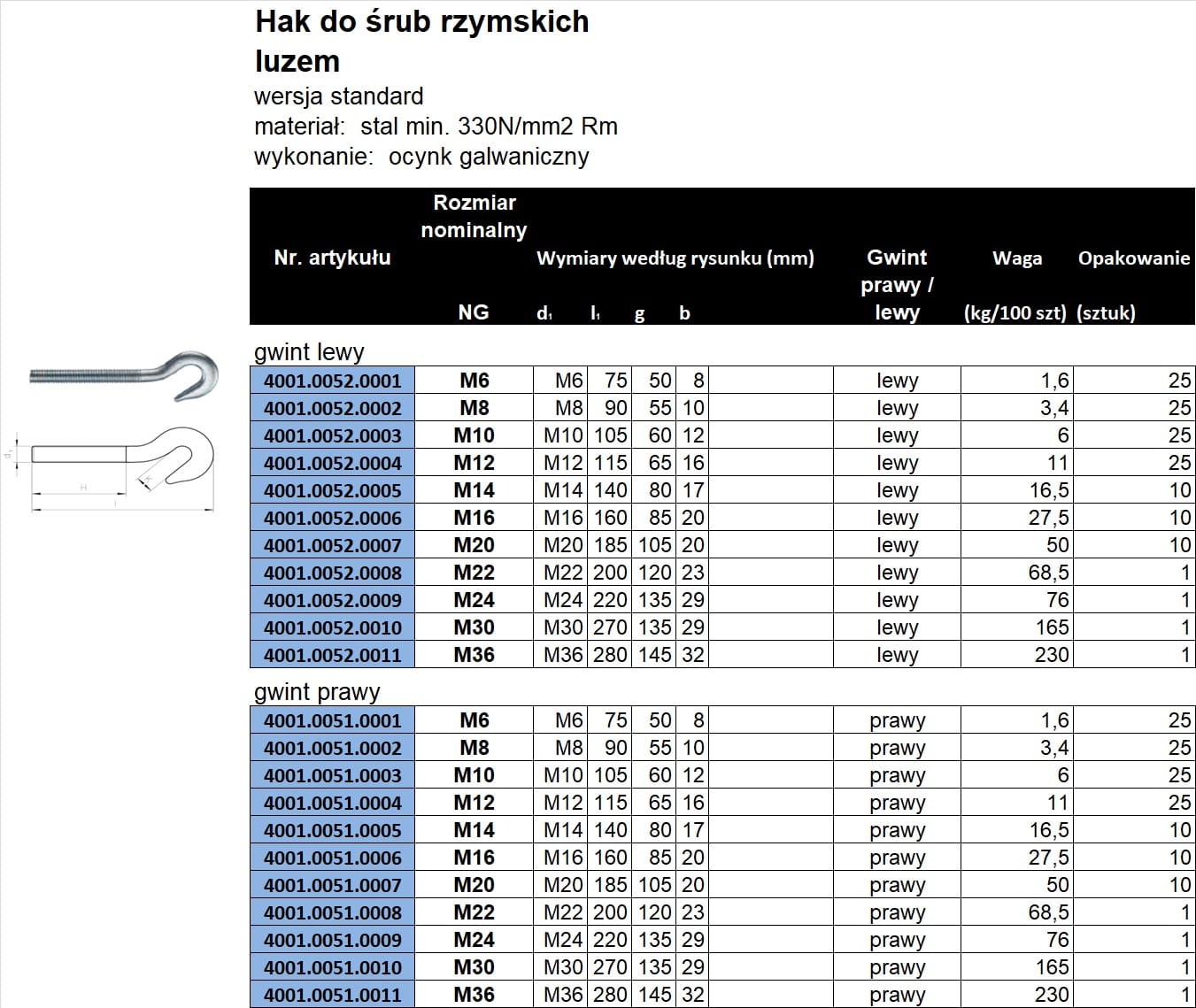Open article number 4001.0052.0011
The image size is (1196, 1008).
coord(332,655)
